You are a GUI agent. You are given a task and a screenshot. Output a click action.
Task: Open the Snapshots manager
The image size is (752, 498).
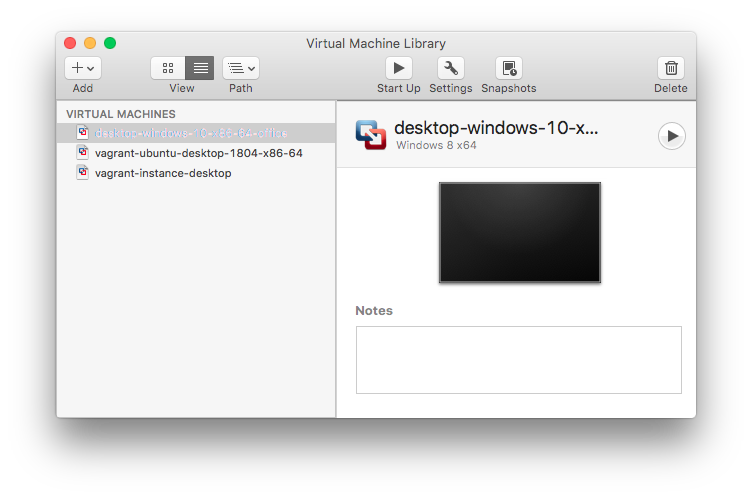pos(509,68)
